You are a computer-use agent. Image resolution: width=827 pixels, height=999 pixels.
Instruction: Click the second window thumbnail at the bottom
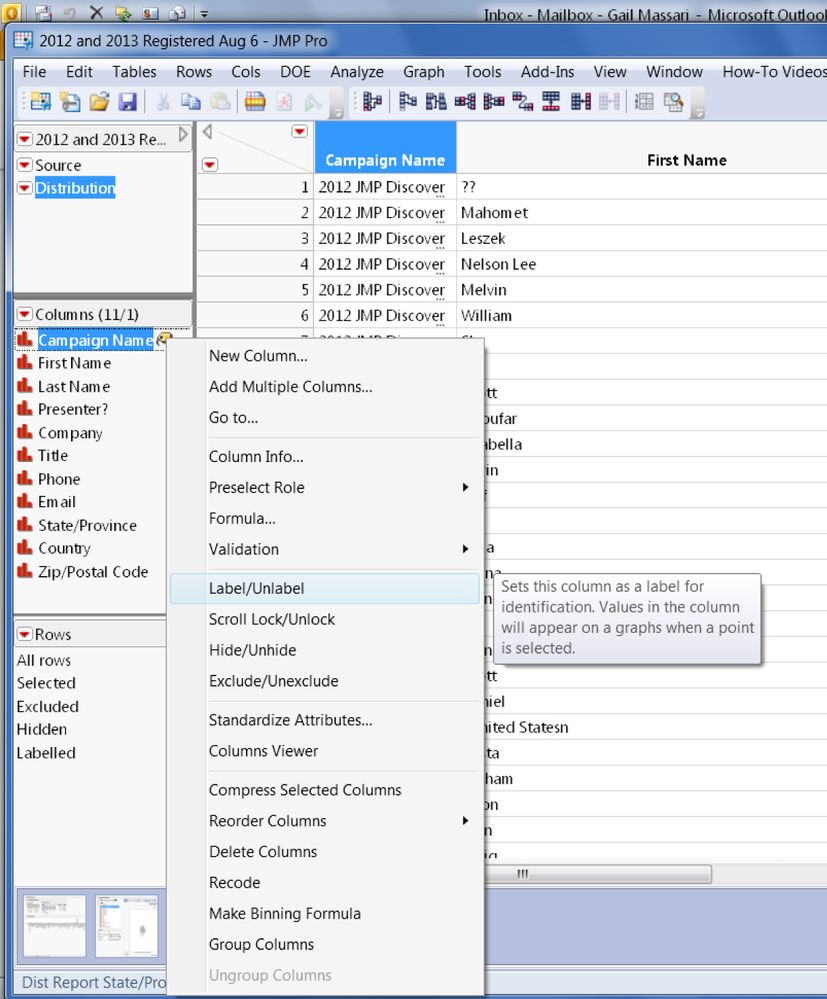[127, 925]
